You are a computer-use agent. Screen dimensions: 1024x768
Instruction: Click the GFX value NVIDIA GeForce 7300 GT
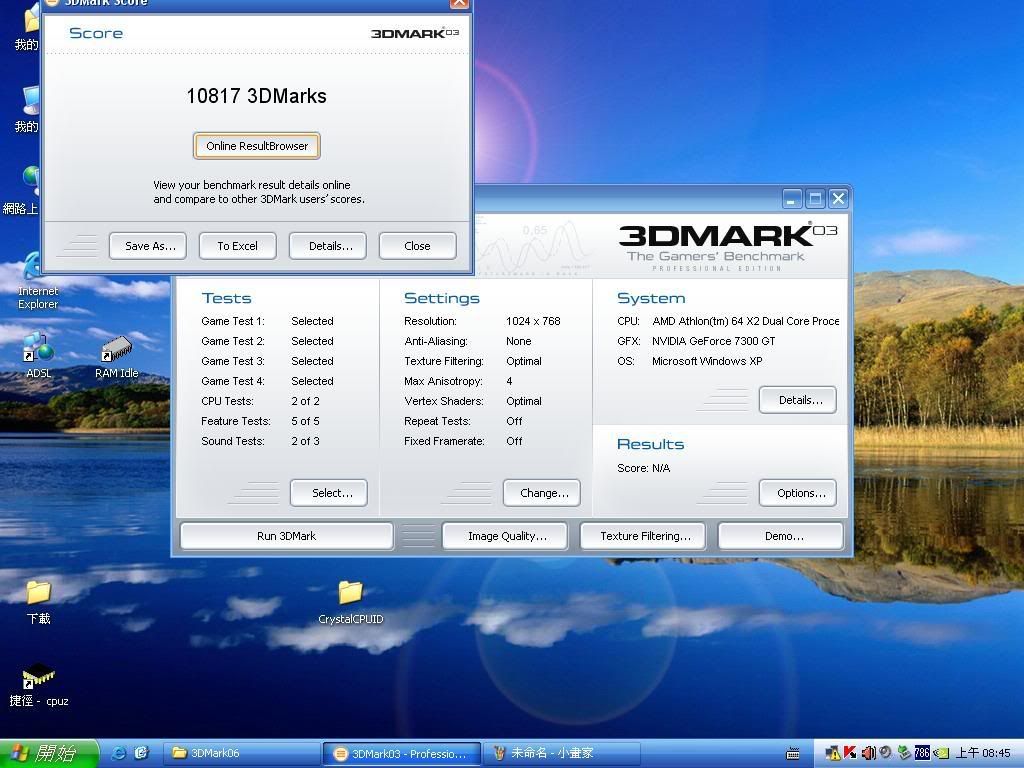point(713,341)
